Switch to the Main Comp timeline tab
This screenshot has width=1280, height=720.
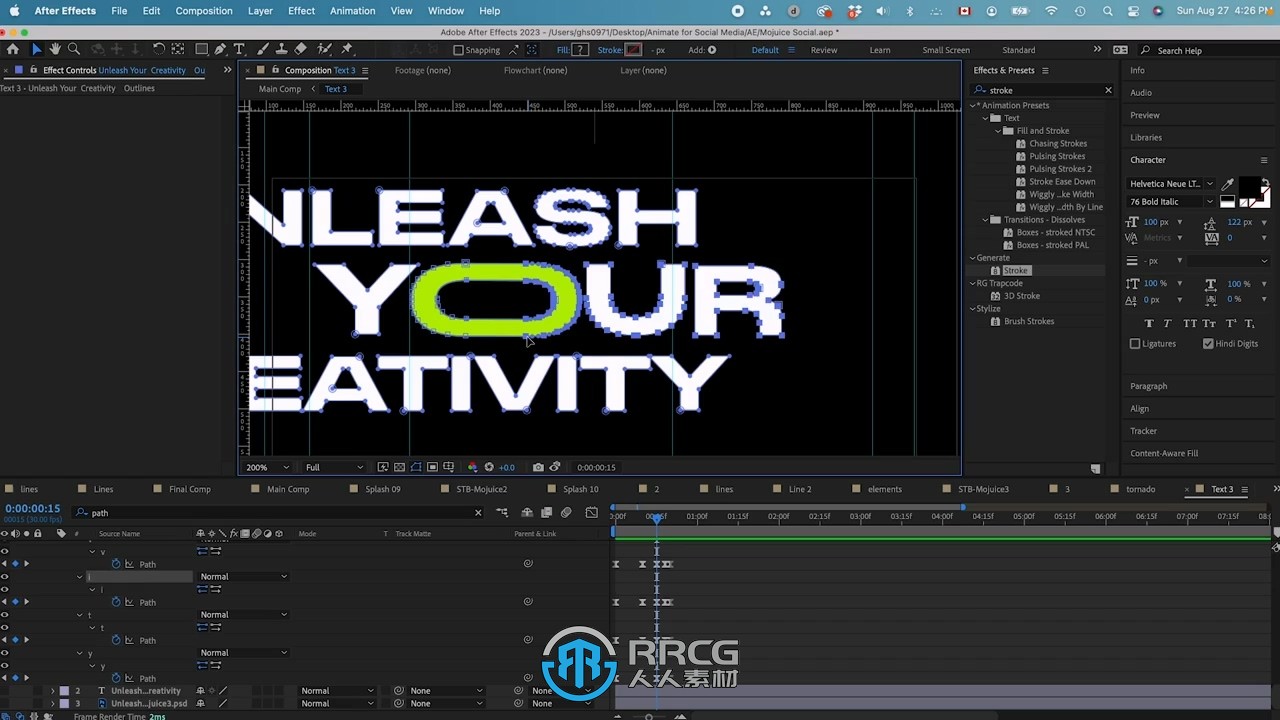pyautogui.click(x=288, y=489)
